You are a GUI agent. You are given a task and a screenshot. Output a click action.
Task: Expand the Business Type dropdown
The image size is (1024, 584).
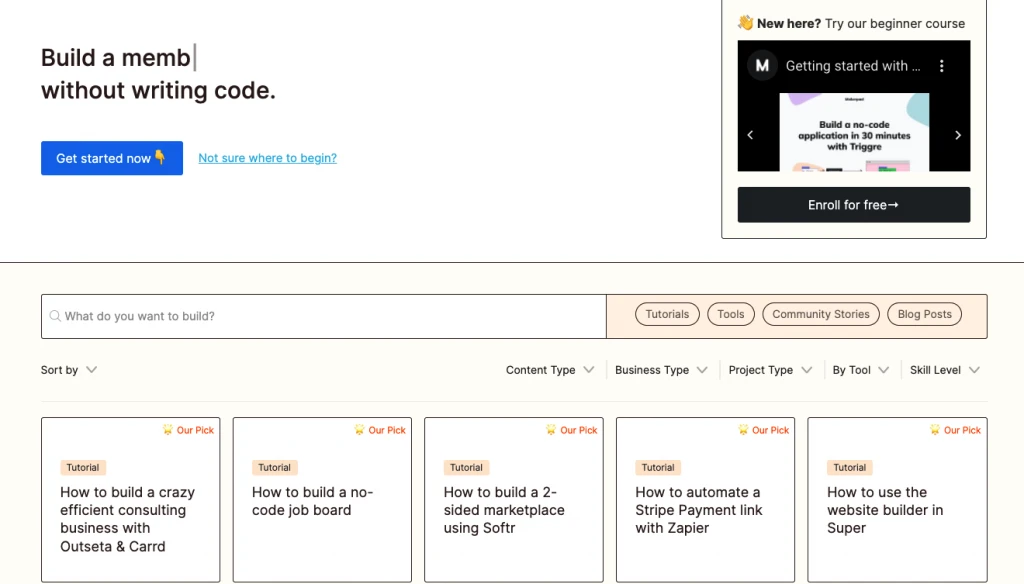[661, 370]
